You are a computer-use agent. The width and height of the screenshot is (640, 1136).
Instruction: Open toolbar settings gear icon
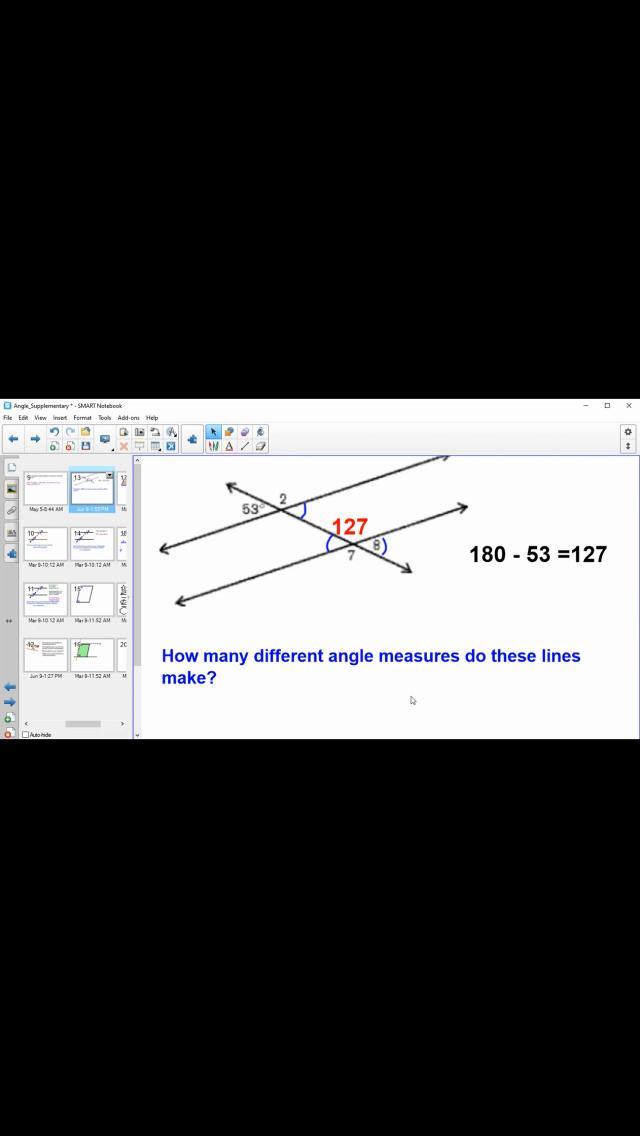click(628, 432)
